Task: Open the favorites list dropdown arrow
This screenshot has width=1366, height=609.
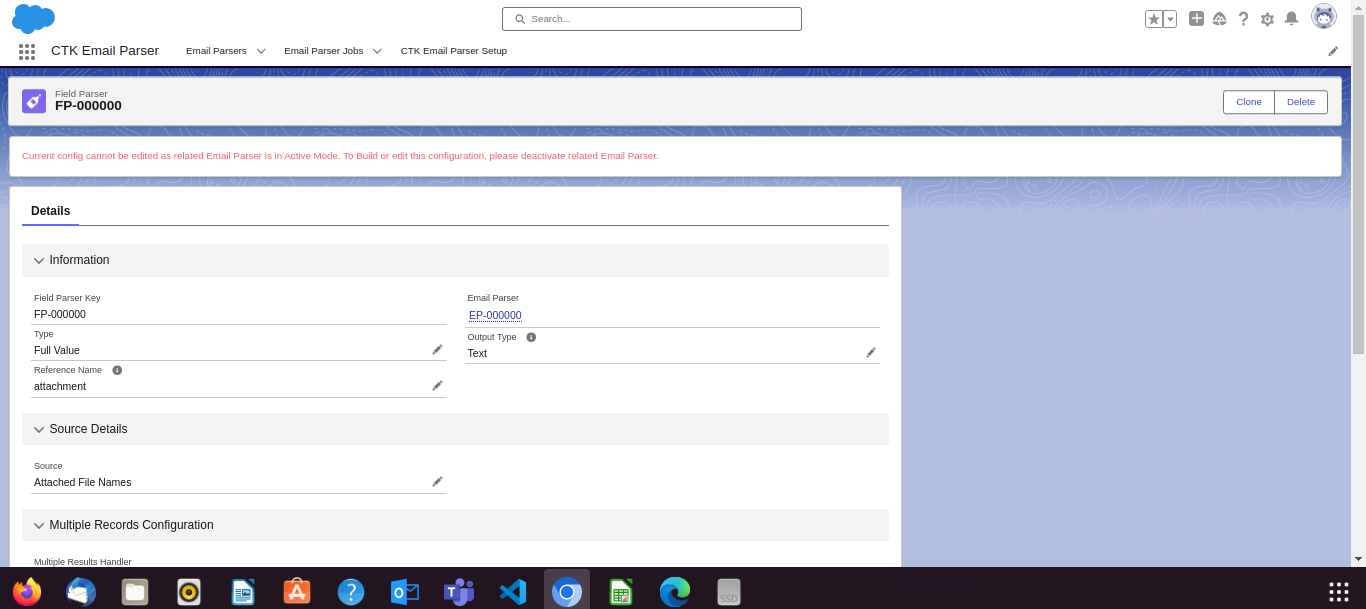Action: (x=1170, y=19)
